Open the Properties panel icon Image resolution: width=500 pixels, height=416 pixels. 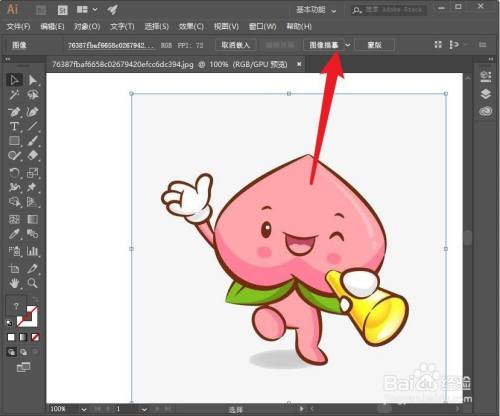pos(486,77)
